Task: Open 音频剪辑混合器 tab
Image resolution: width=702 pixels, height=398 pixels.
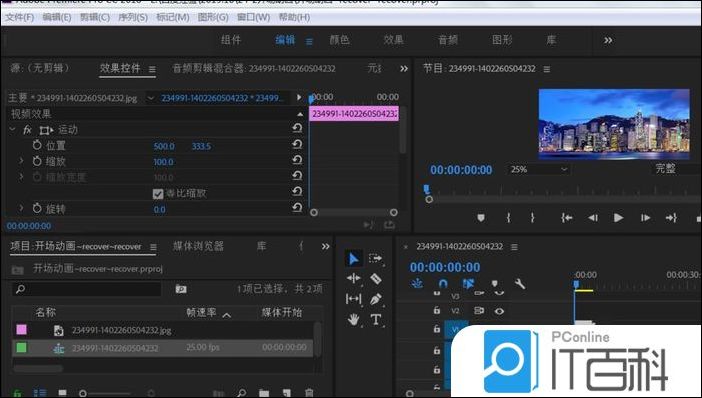Action: pos(254,68)
